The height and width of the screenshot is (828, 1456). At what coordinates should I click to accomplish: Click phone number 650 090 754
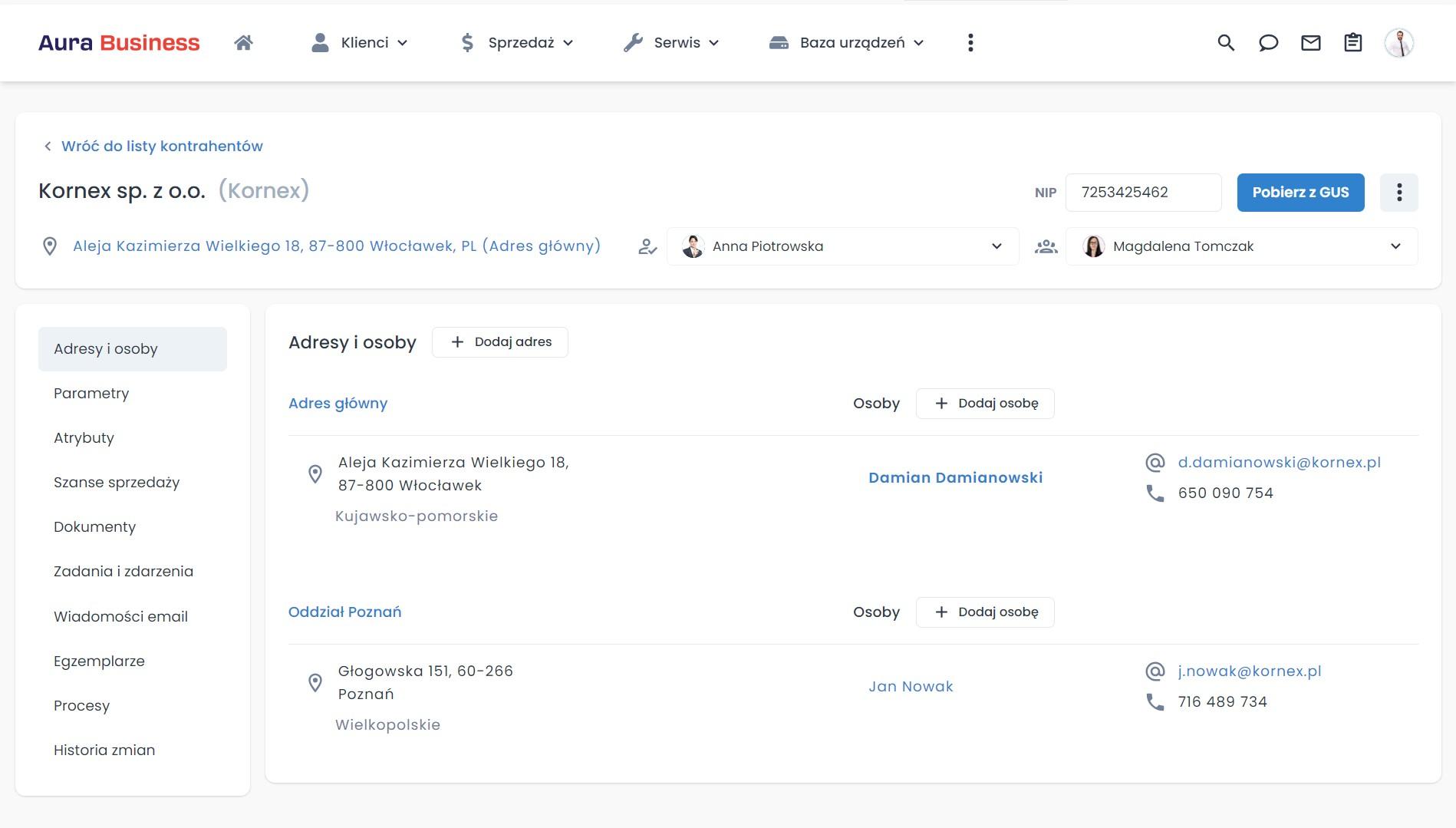(x=1226, y=493)
